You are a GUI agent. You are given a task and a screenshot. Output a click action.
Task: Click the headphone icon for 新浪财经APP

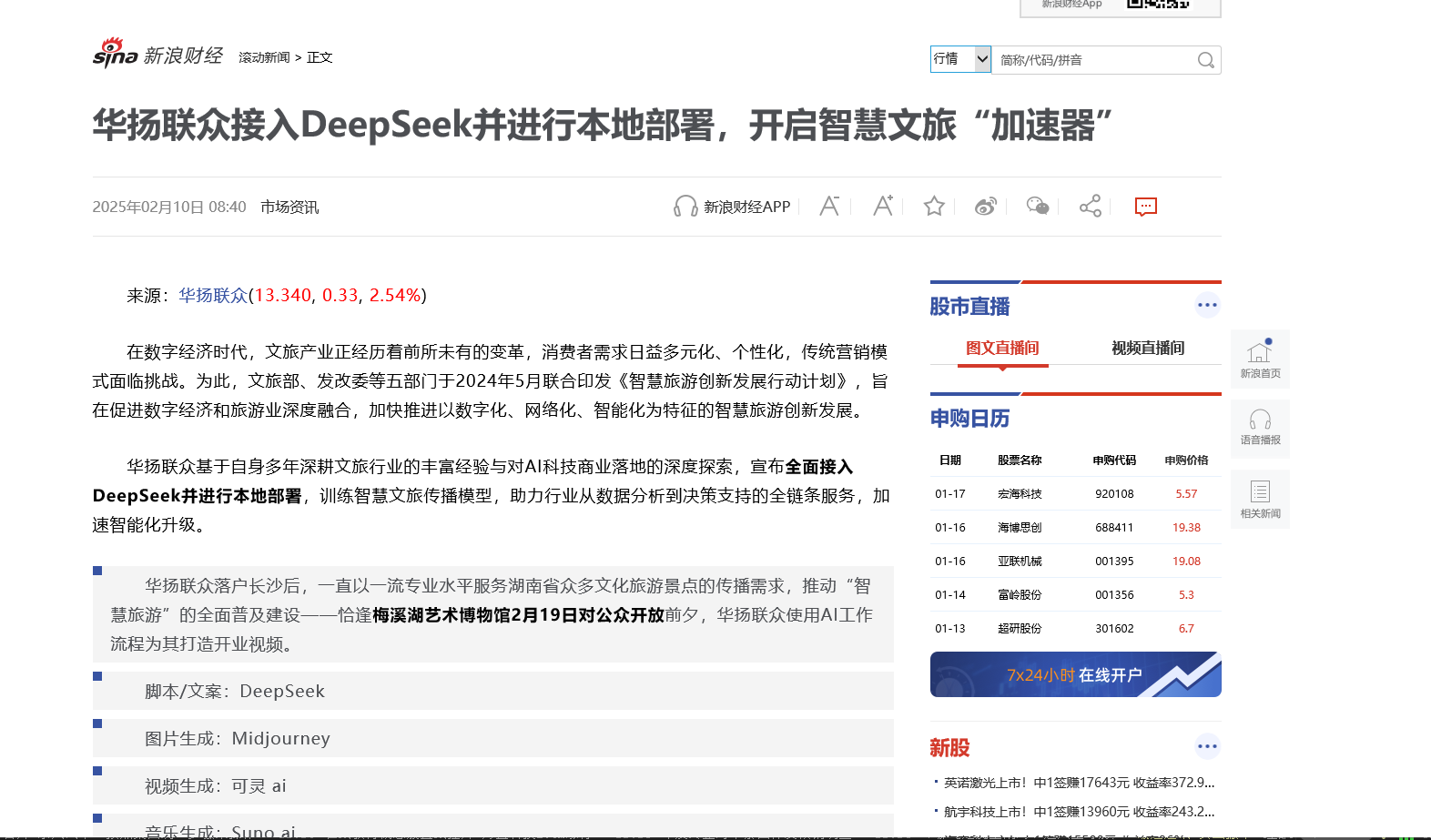point(685,207)
